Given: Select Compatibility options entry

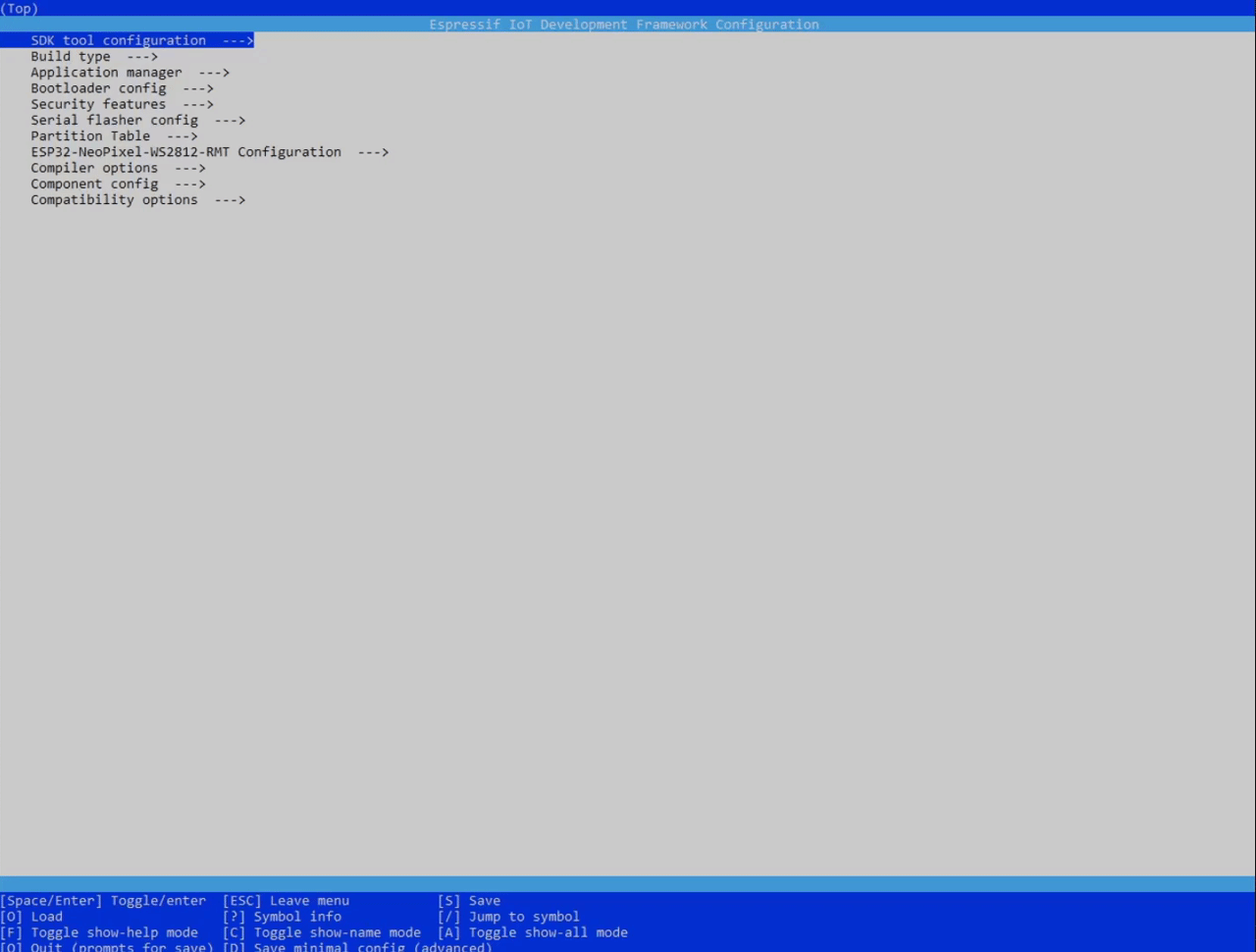Looking at the screenshot, I should pyautogui.click(x=137, y=199).
